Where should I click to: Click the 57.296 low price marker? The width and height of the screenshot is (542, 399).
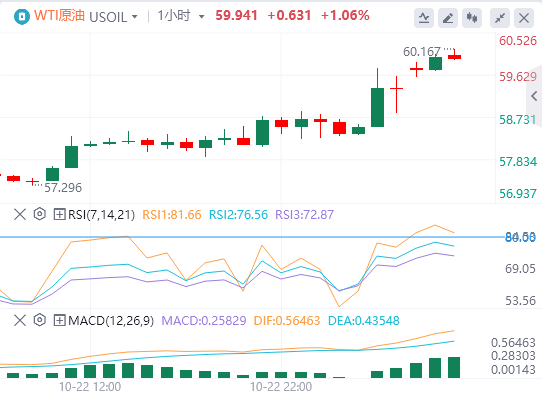coord(63,188)
